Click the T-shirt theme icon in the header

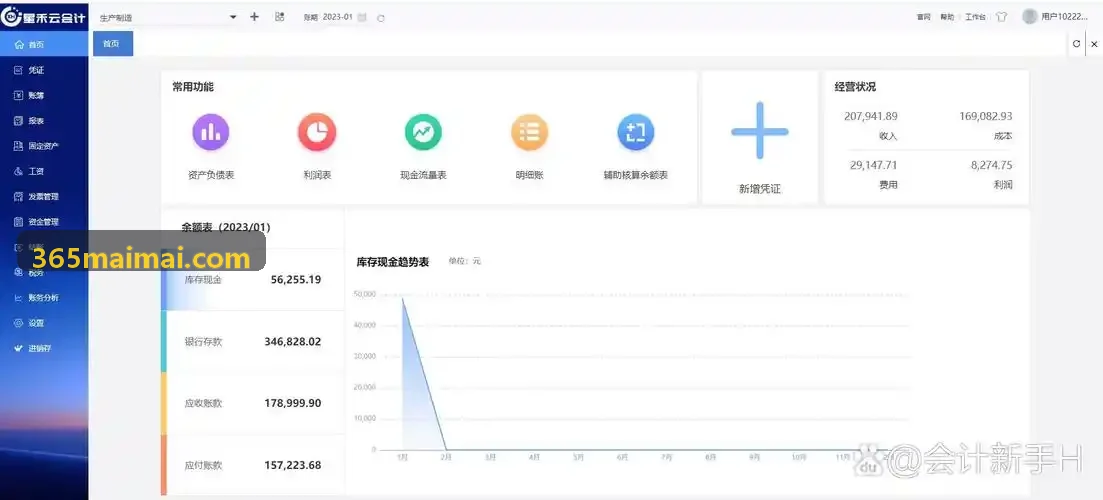[1001, 17]
